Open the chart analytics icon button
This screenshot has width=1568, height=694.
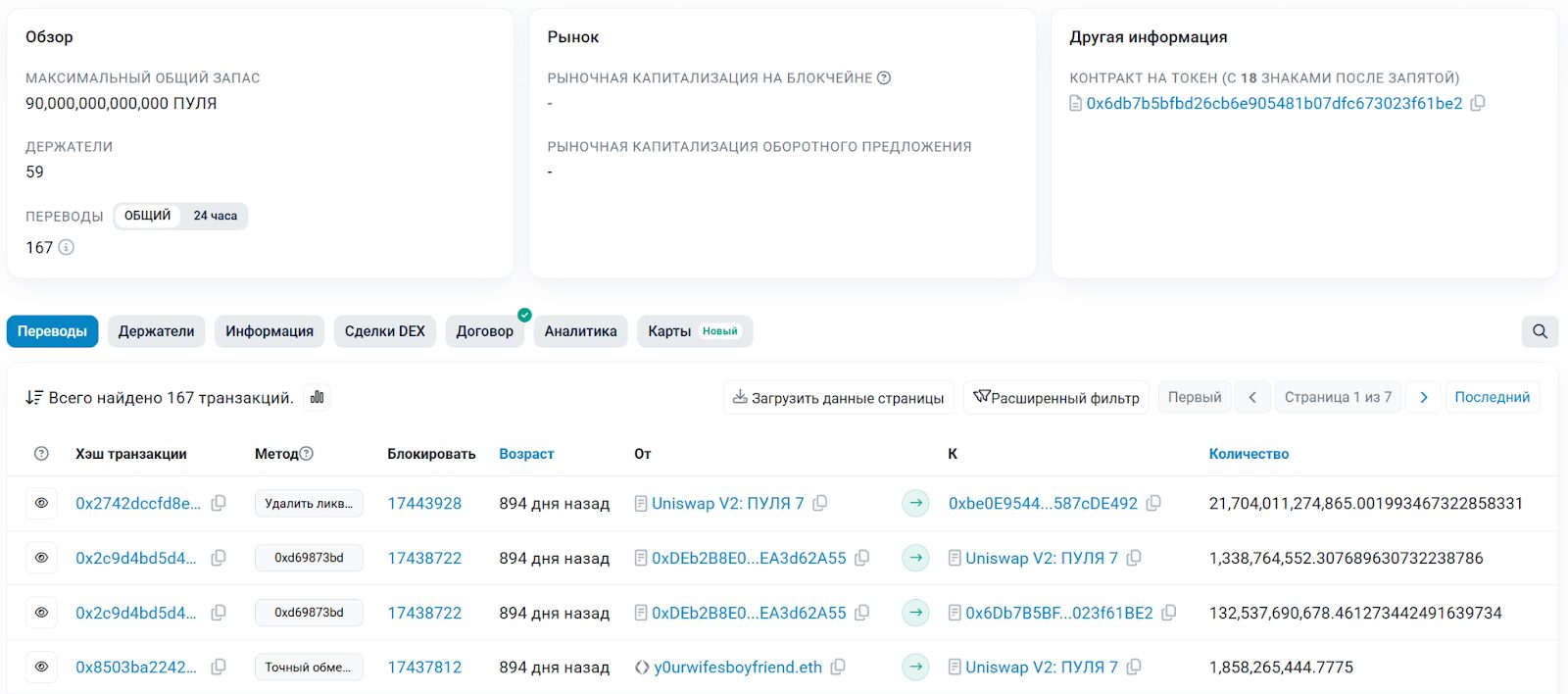317,397
